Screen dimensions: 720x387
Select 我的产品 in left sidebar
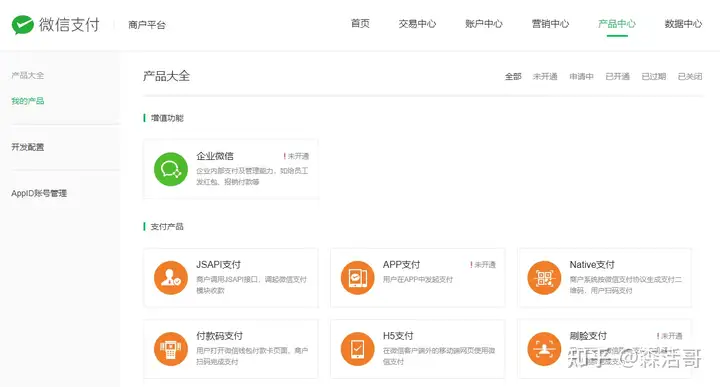(28, 101)
